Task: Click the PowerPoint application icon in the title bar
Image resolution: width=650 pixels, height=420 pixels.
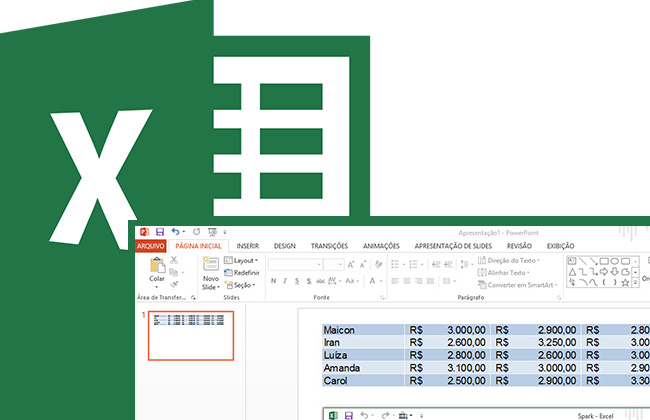Action: [144, 232]
